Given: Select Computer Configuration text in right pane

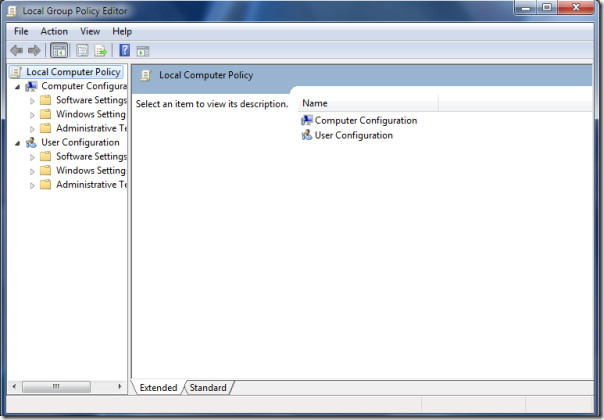Looking at the screenshot, I should pyautogui.click(x=366, y=121).
